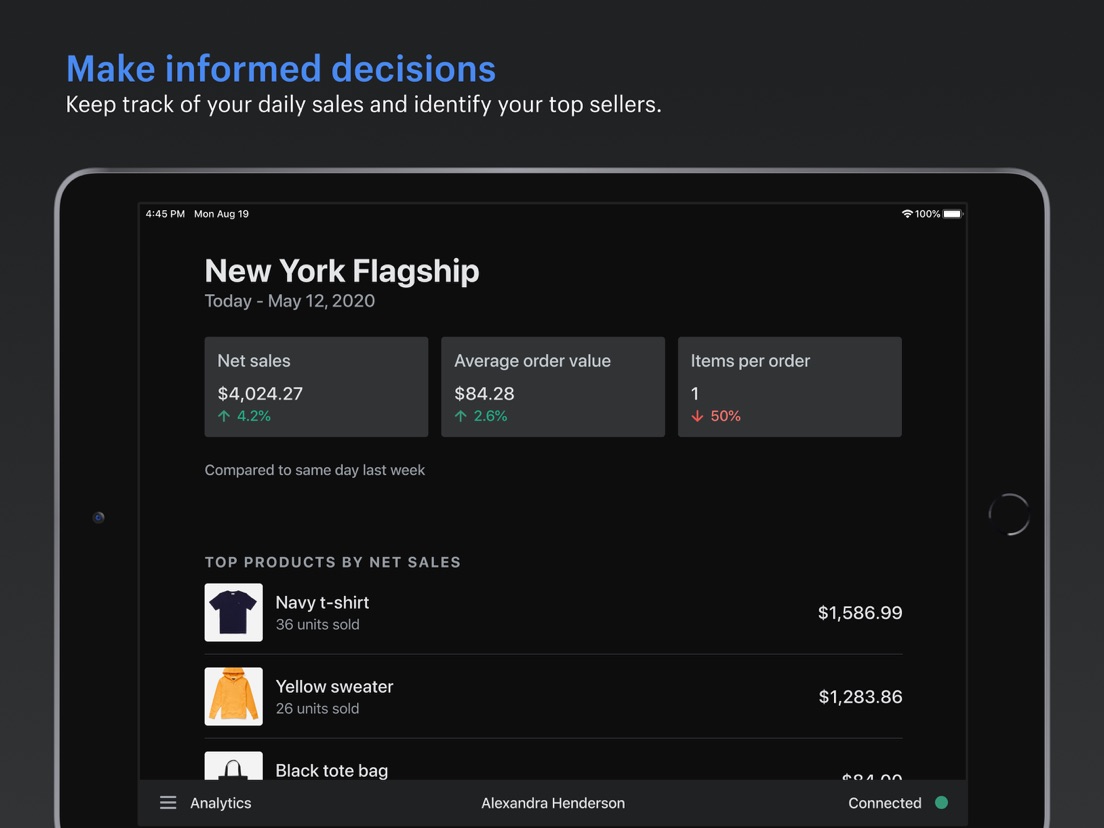This screenshot has width=1104, height=828.
Task: Select the Average order value card
Action: pos(553,386)
